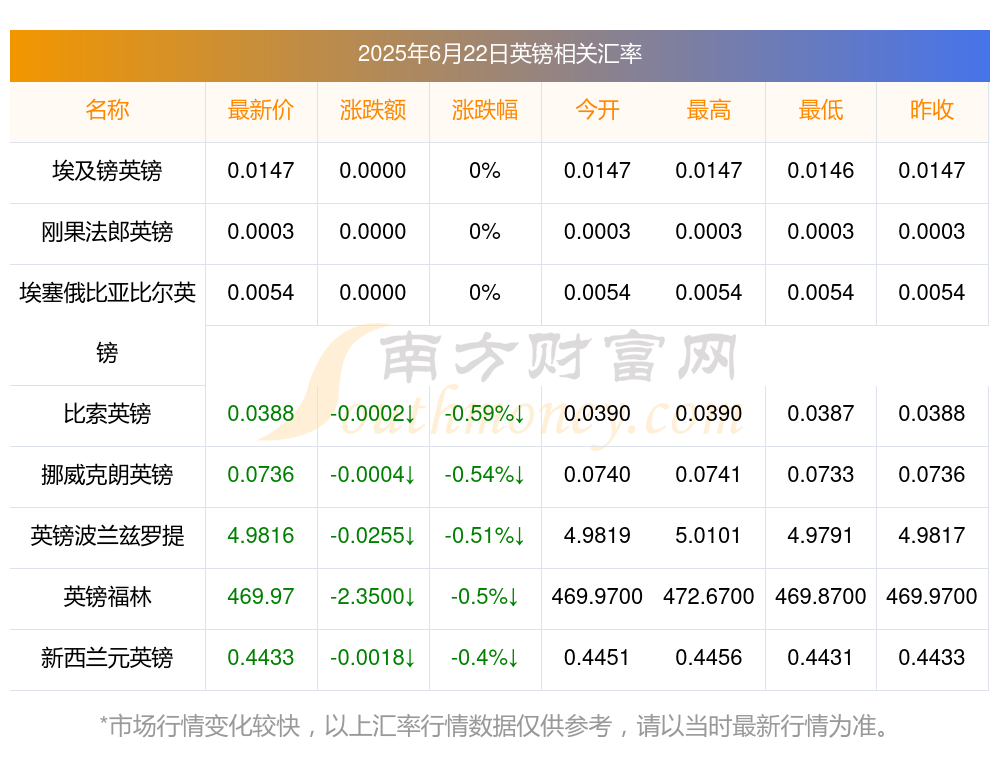Select the 英镑福林 row name
The image size is (1000, 757).
tap(107, 597)
